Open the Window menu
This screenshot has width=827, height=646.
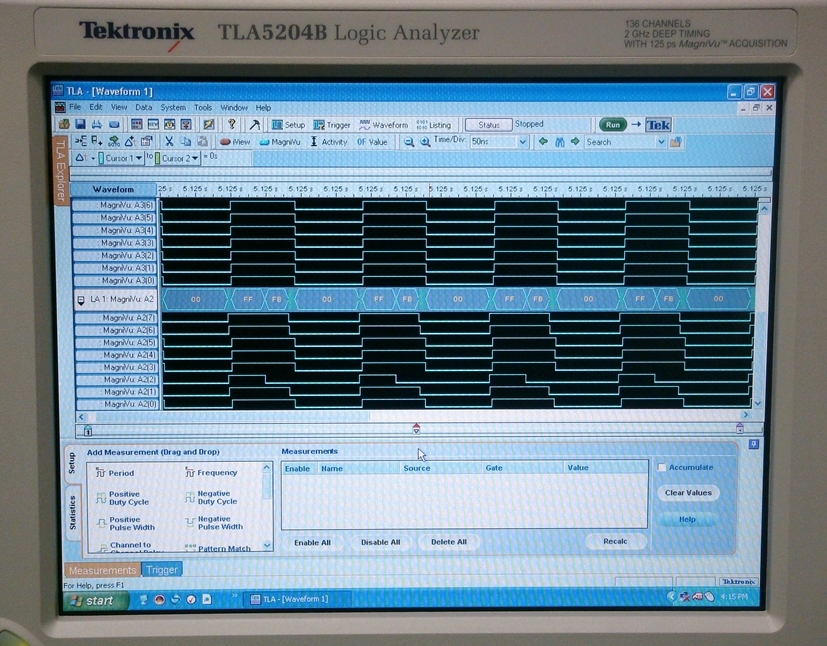click(x=234, y=108)
